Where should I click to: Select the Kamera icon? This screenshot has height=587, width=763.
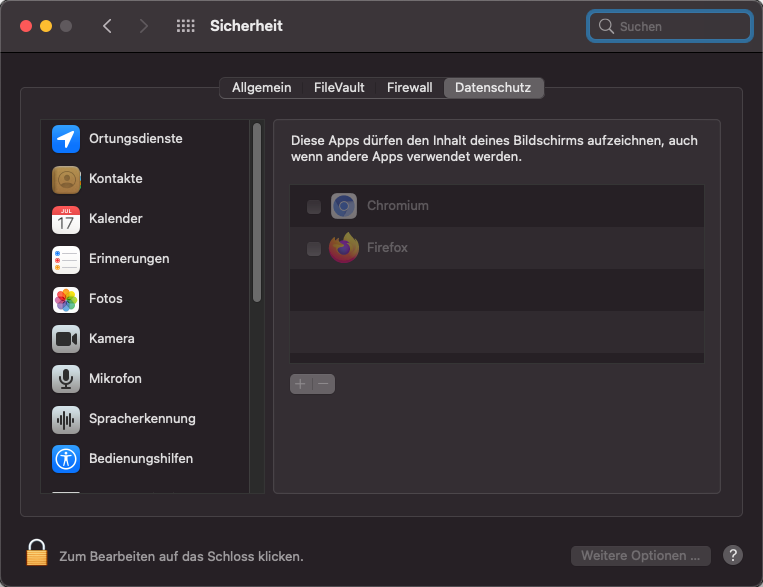[x=66, y=339]
